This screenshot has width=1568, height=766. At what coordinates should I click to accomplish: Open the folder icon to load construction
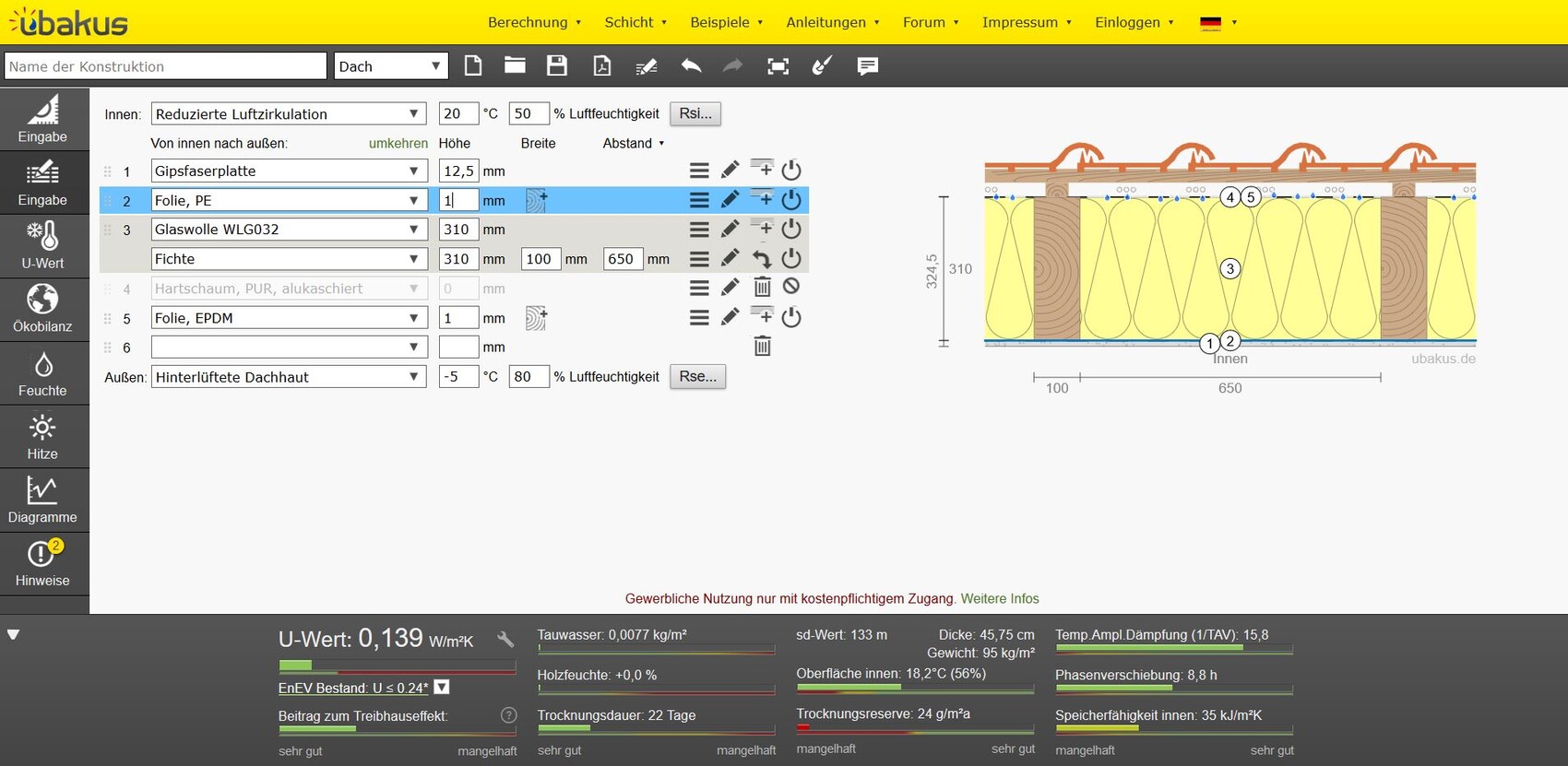click(x=515, y=65)
